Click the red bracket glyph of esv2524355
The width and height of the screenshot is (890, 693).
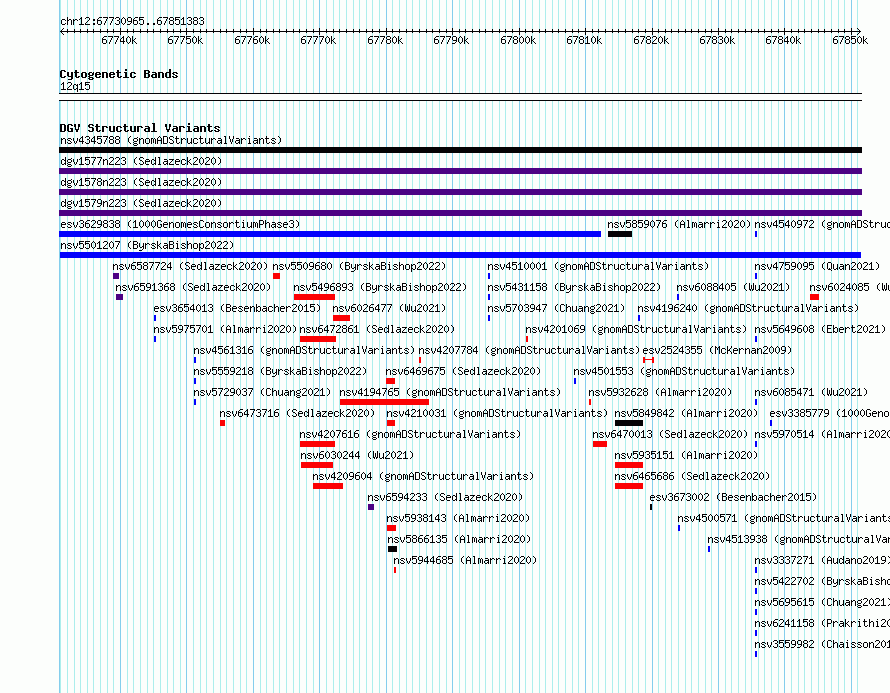[x=649, y=360]
